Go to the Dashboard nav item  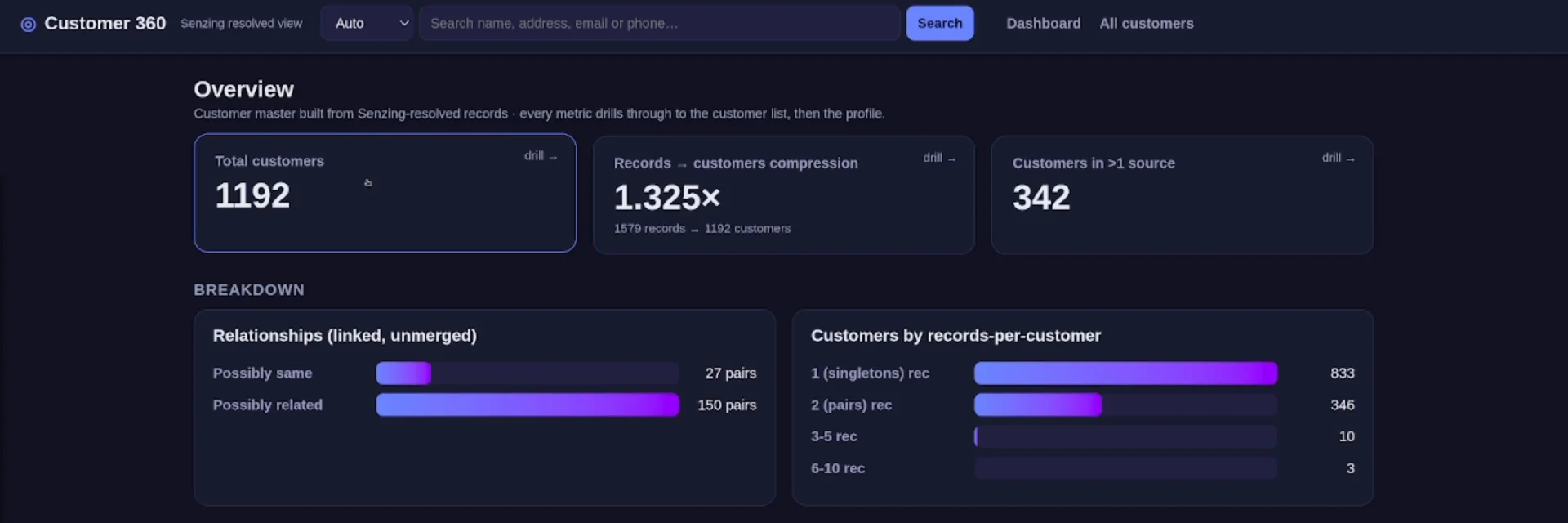point(1043,24)
